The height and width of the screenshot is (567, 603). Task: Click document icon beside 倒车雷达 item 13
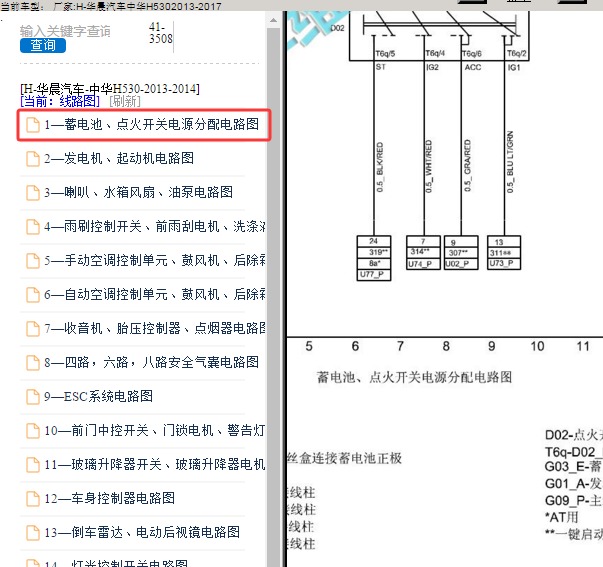click(33, 532)
